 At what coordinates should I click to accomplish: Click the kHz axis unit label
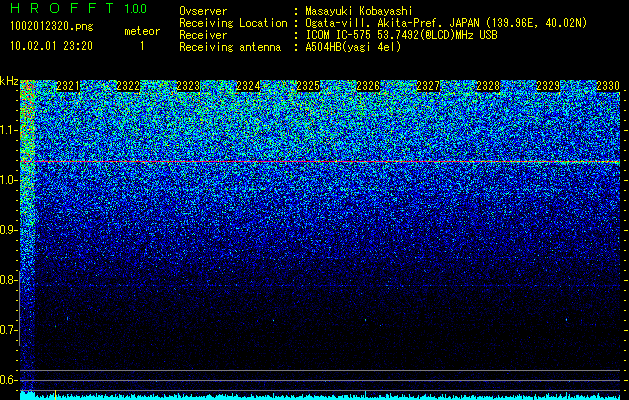point(9,81)
